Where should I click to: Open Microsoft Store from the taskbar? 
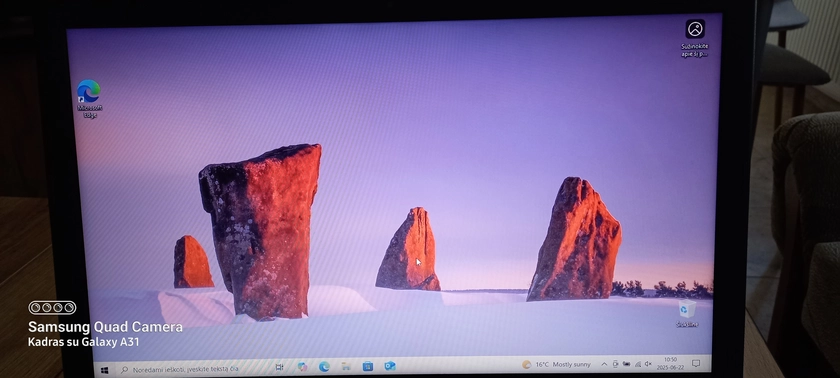coord(368,366)
